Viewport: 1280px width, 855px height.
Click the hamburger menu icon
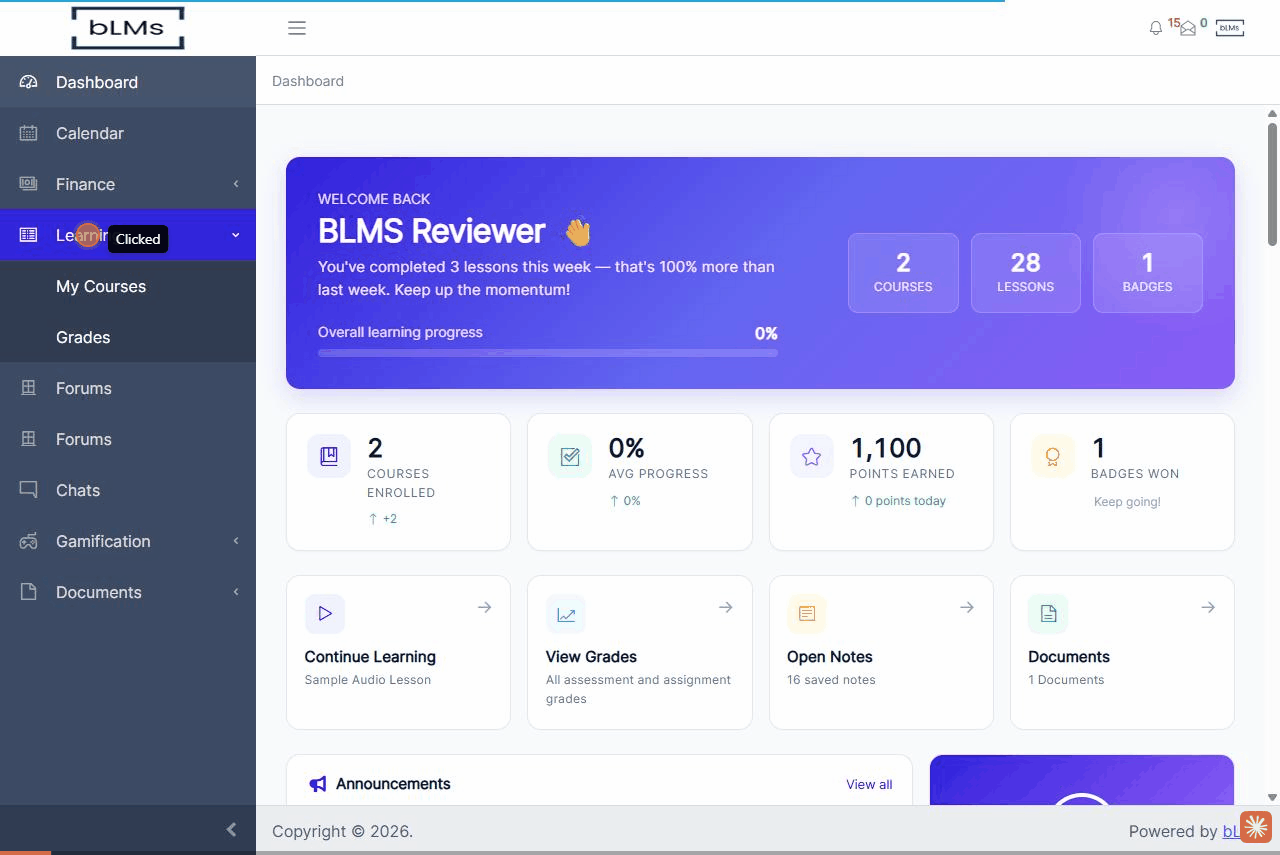pos(297,28)
